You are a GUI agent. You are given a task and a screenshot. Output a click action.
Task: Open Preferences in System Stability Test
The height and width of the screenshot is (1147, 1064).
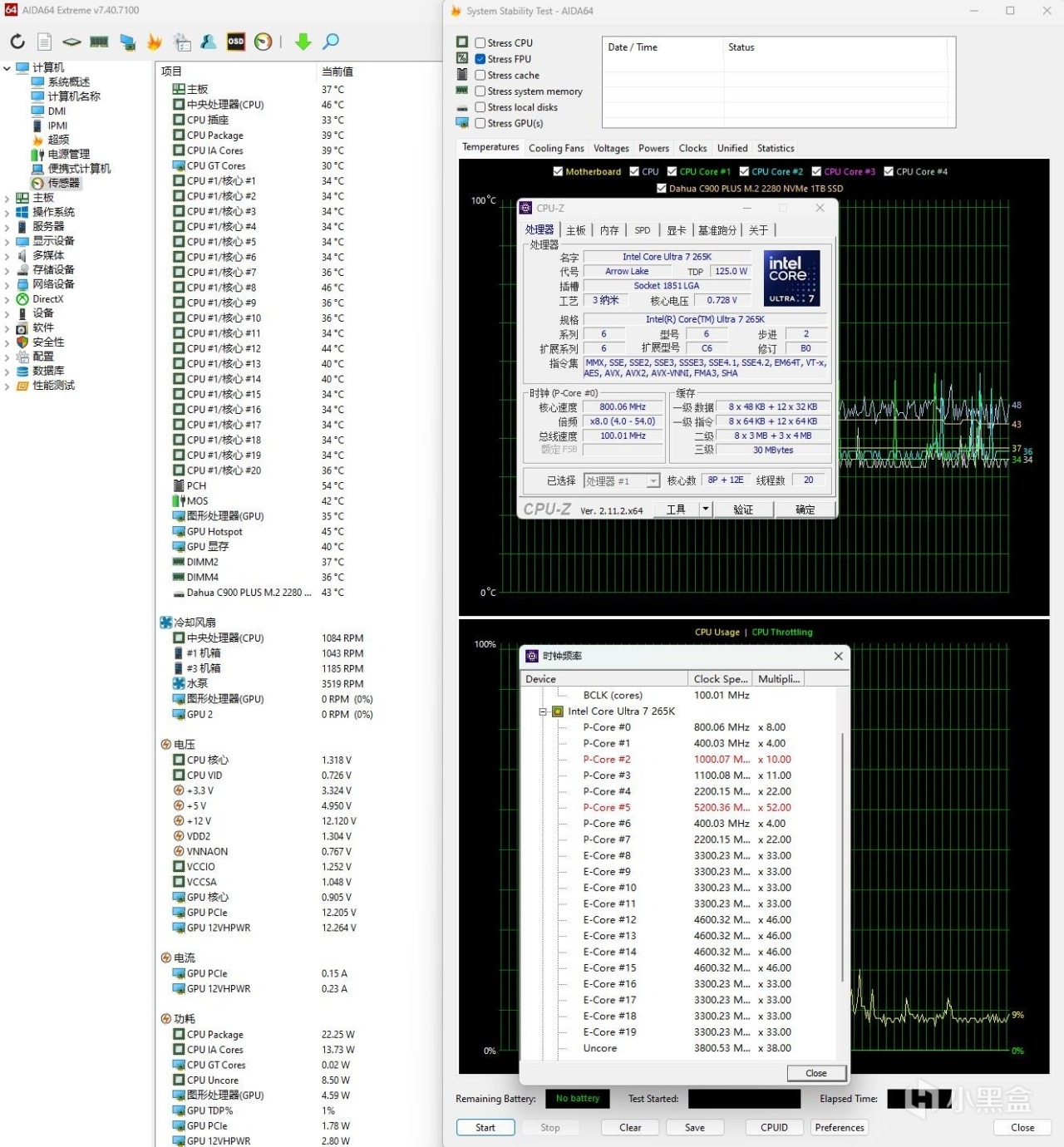pyautogui.click(x=840, y=1128)
